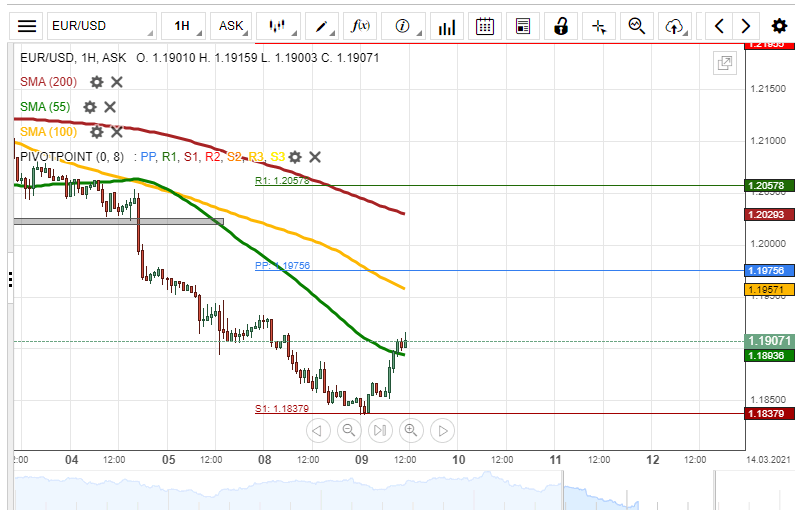Click the SMA (55) indicator label
This screenshot has height=518, width=806.
[45, 107]
